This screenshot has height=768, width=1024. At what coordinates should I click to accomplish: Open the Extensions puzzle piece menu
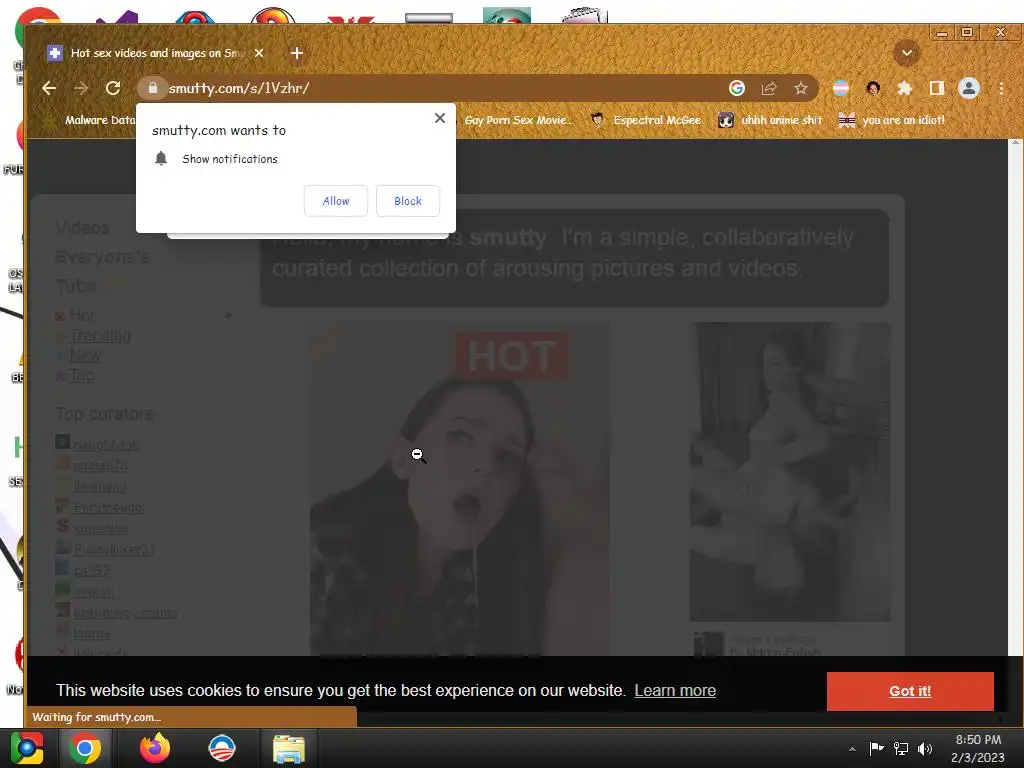coord(904,88)
